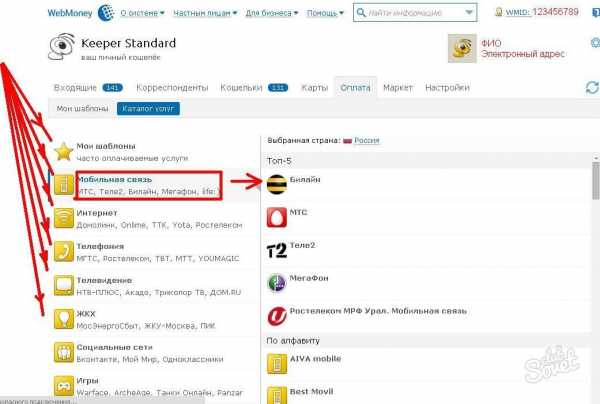This screenshot has height=404, width=600.
Task: Go to the Настройки tab
Action: coord(446,88)
